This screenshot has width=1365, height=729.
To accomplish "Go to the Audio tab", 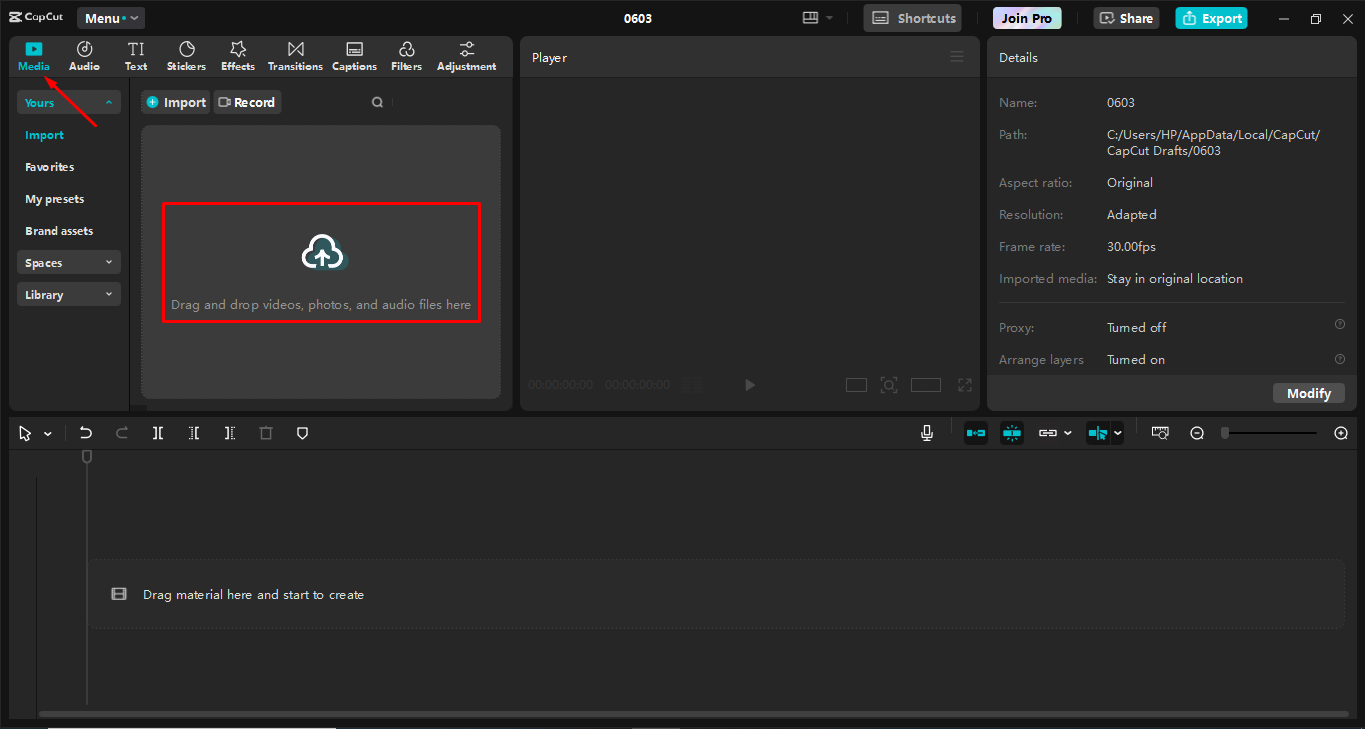I will point(84,55).
